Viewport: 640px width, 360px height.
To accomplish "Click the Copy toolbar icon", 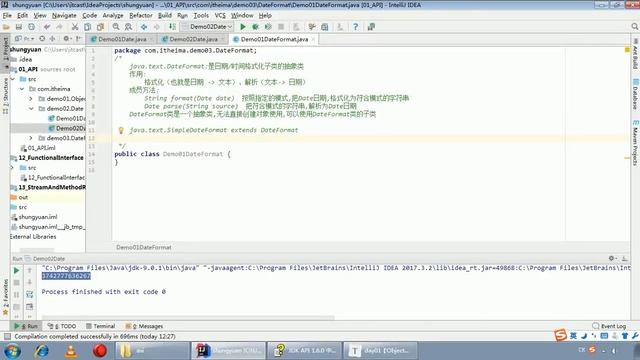I will coord(87,27).
